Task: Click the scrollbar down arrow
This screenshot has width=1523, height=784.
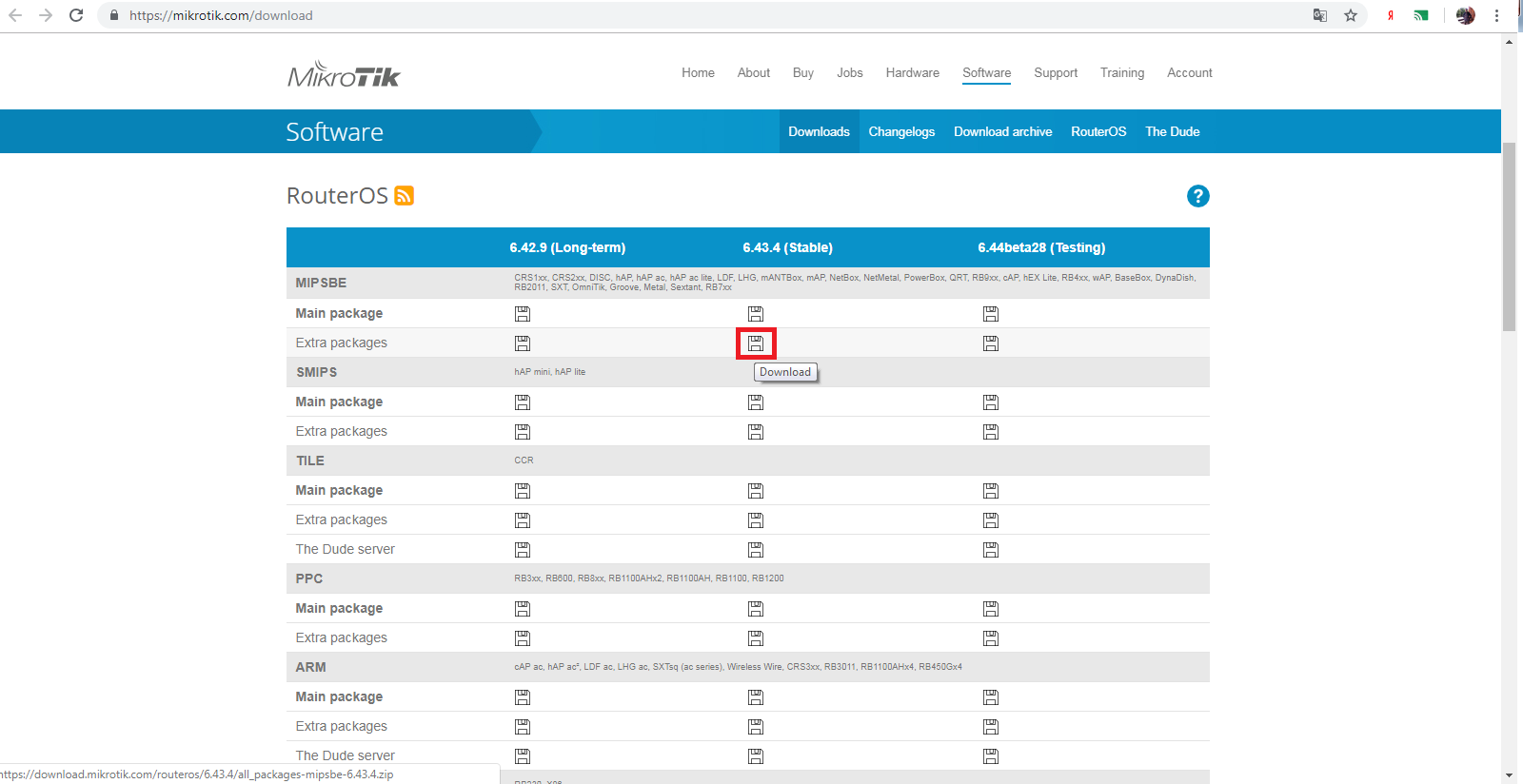Action: point(1509,775)
